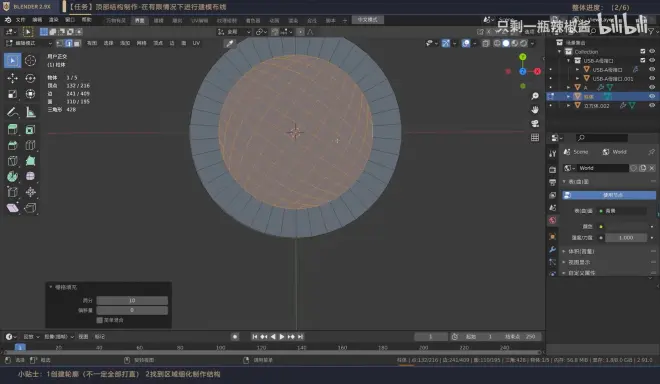Select the Shrink/Fatten tool
The image size is (660, 384).
coord(30,192)
